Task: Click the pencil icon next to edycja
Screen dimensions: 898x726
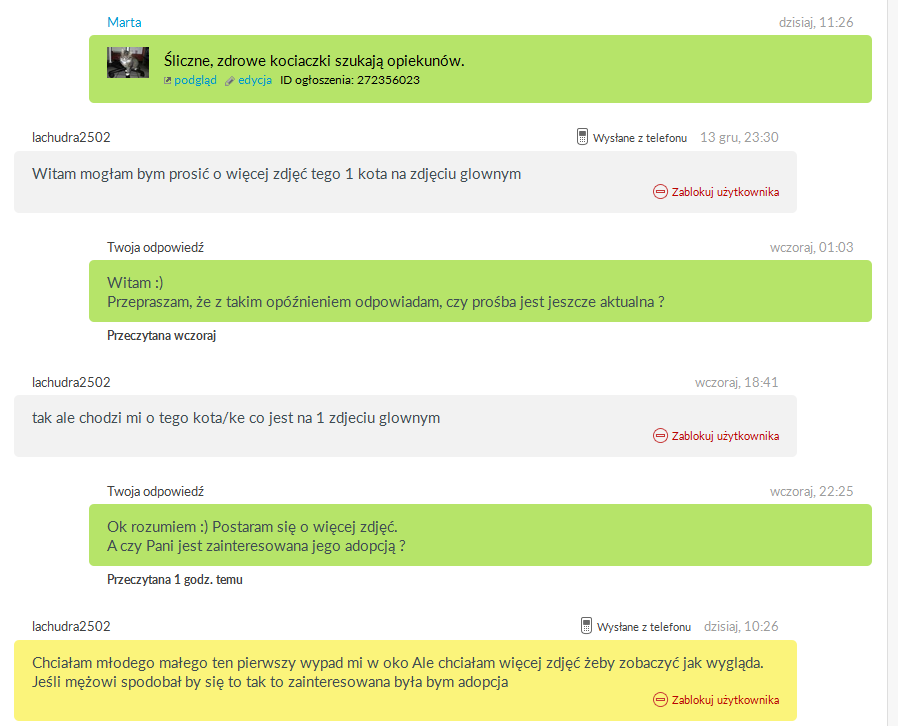Action: (230, 81)
